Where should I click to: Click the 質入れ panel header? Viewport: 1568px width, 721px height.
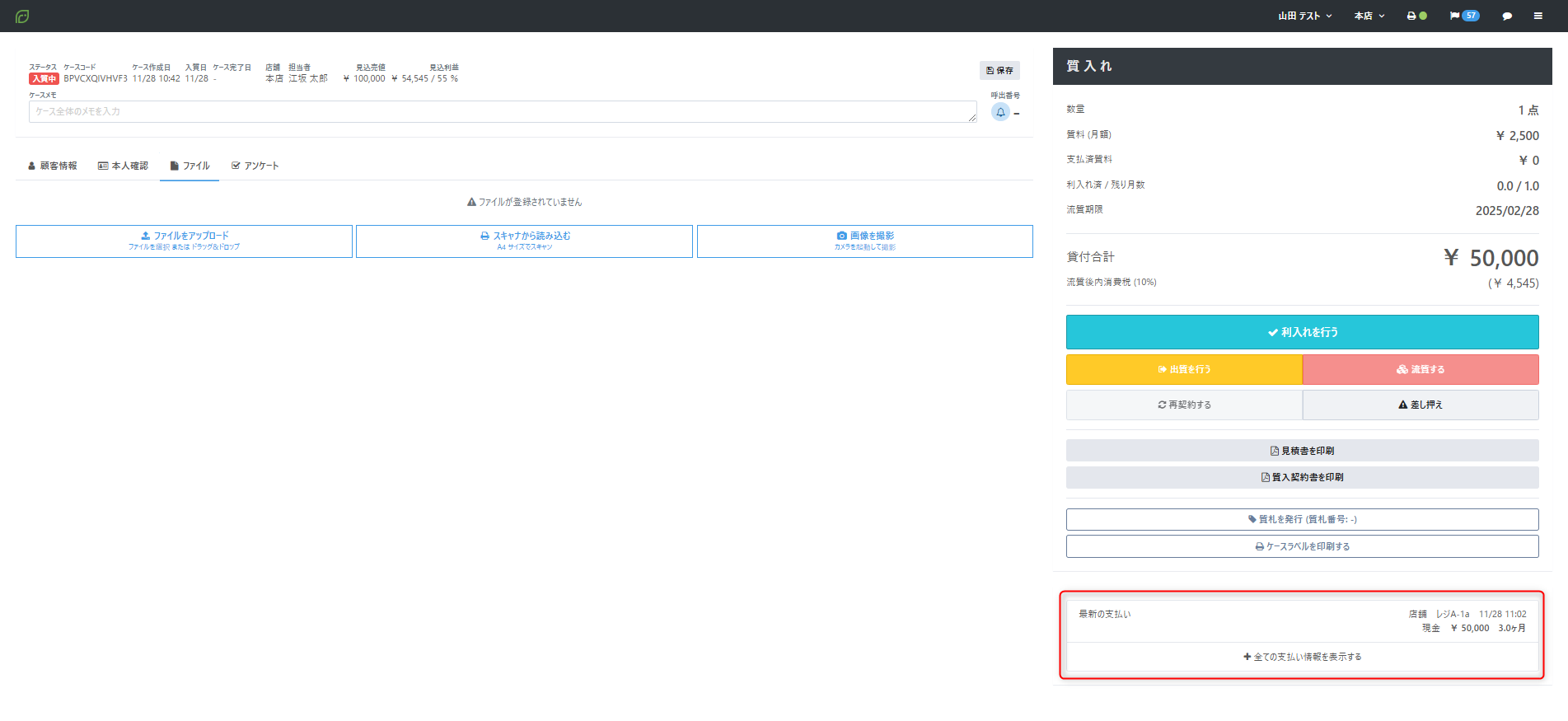[x=1302, y=66]
